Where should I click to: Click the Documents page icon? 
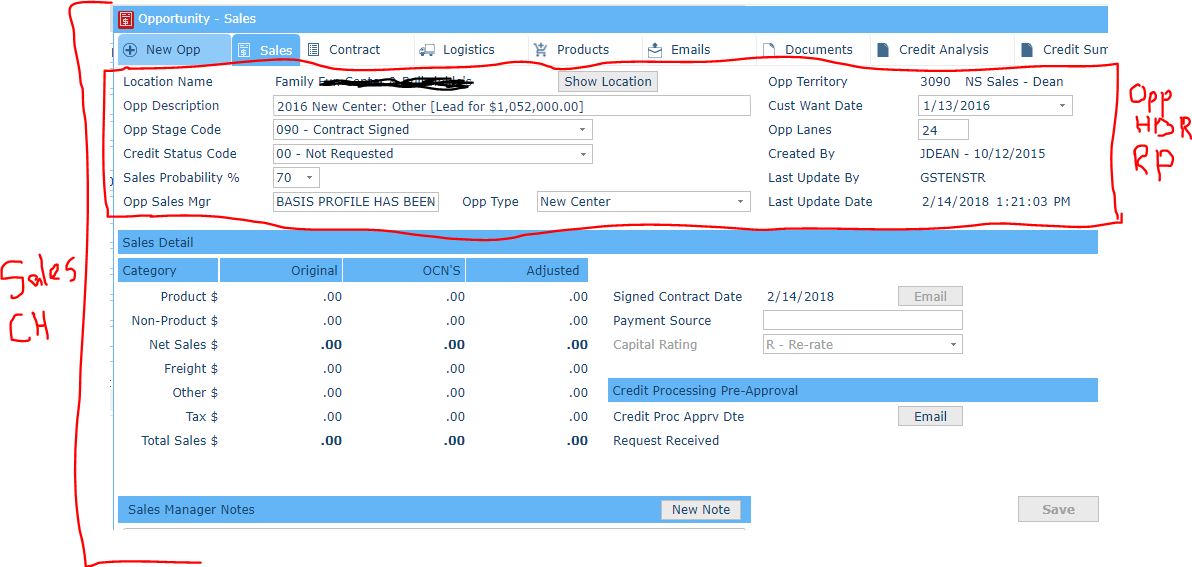click(769, 49)
